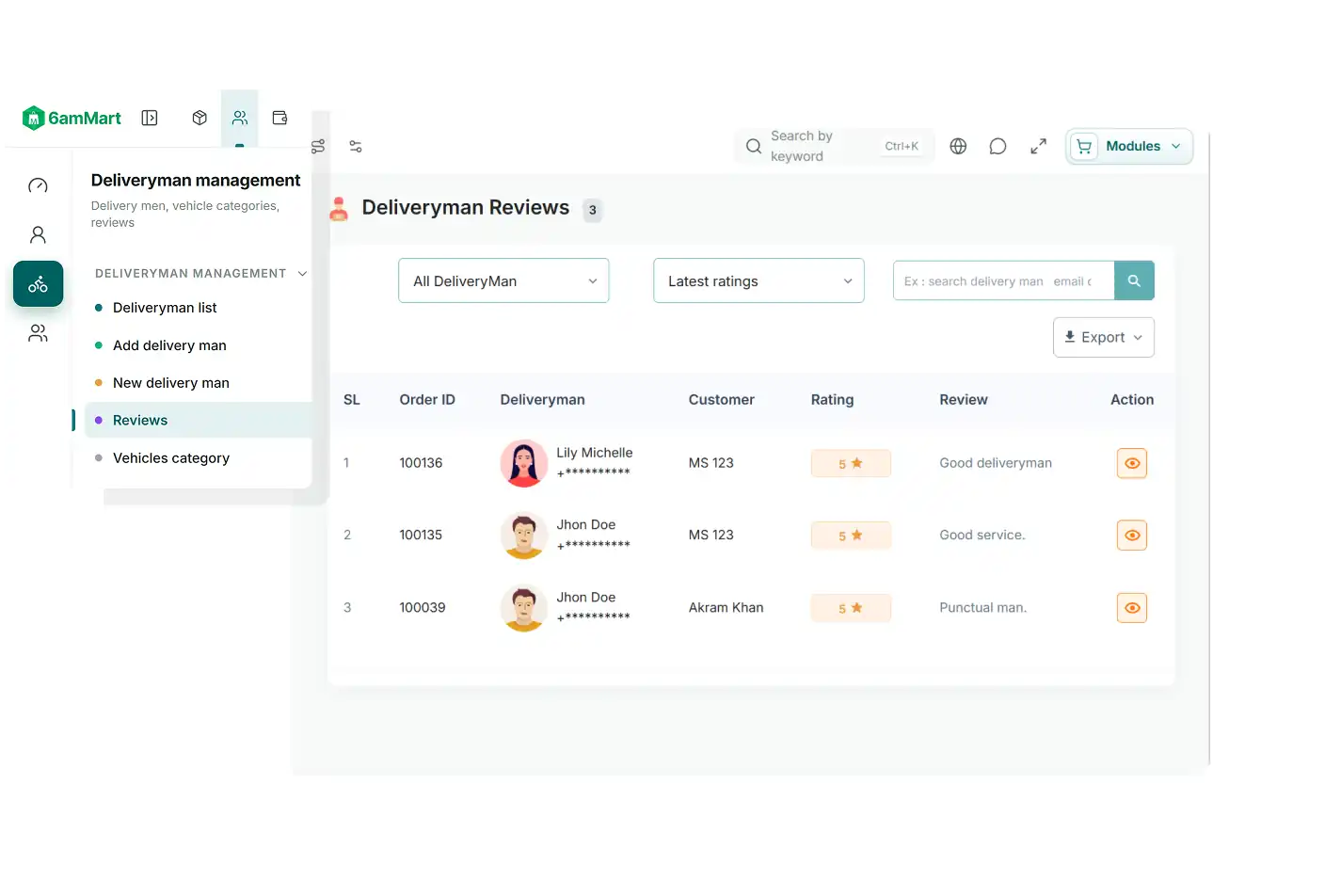Open the single user icon in sidebar
Viewport: 1325px width, 896px height.
point(38,234)
